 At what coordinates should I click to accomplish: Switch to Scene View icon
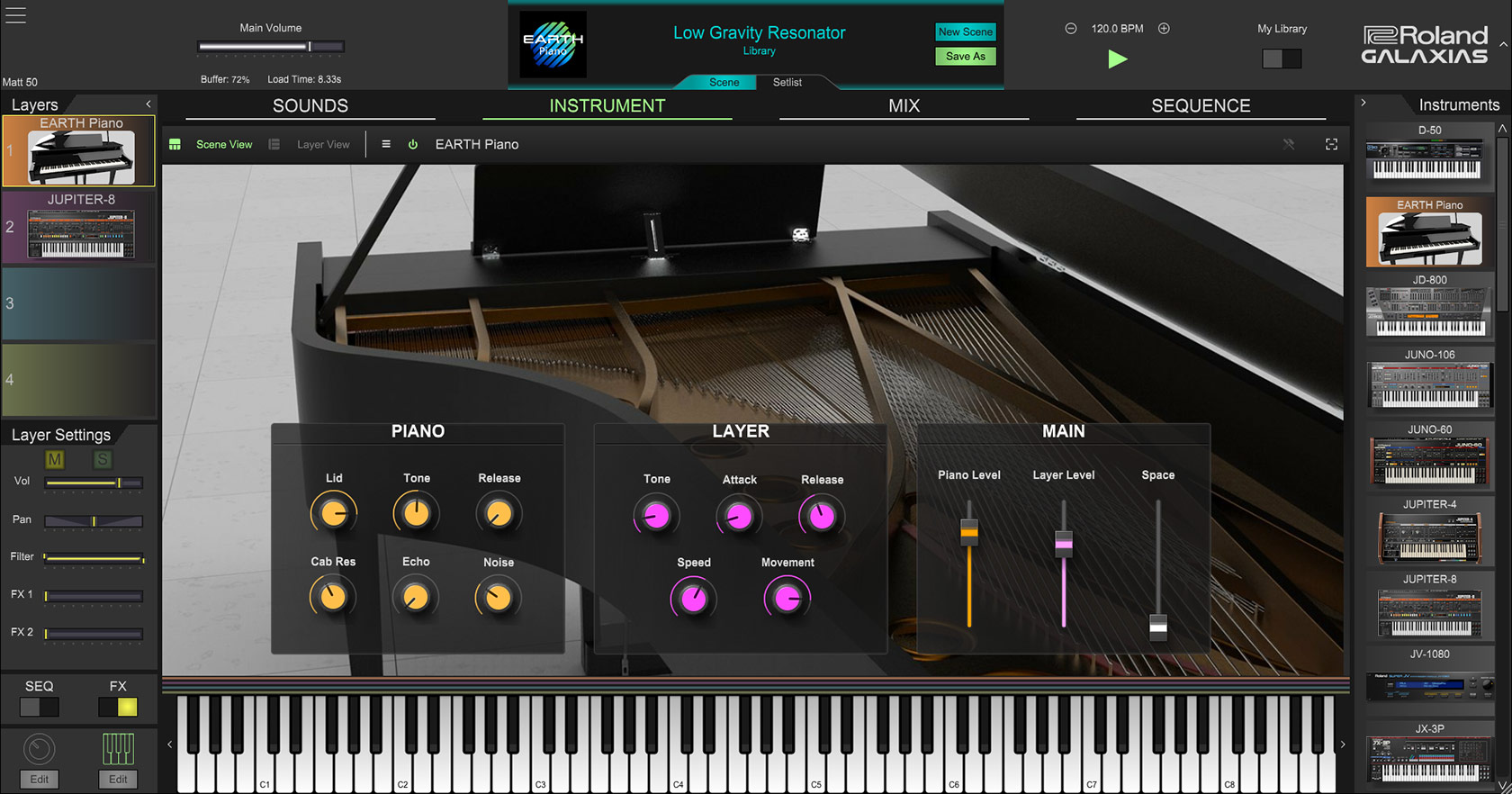pyautogui.click(x=175, y=144)
